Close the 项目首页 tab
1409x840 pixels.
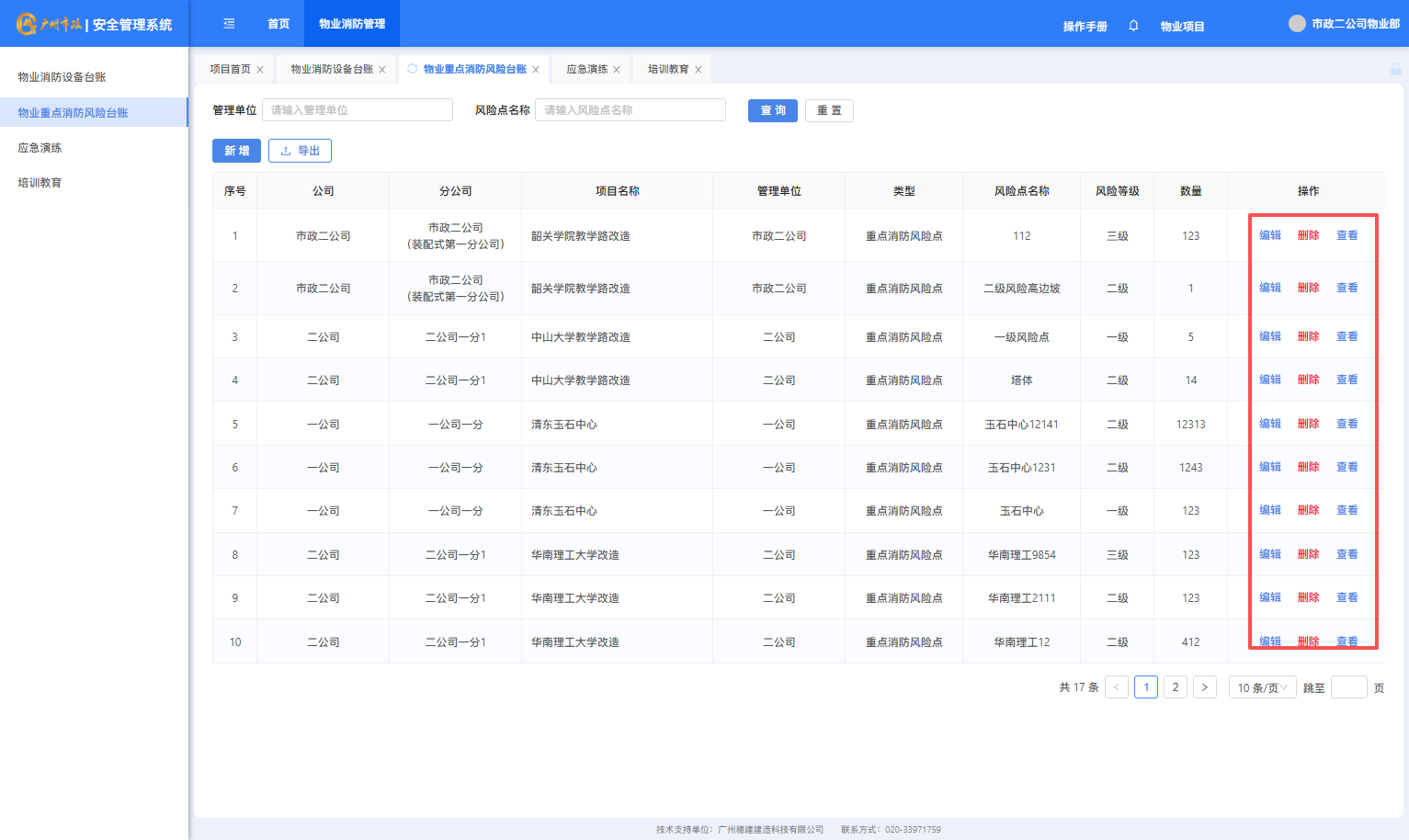coord(260,70)
